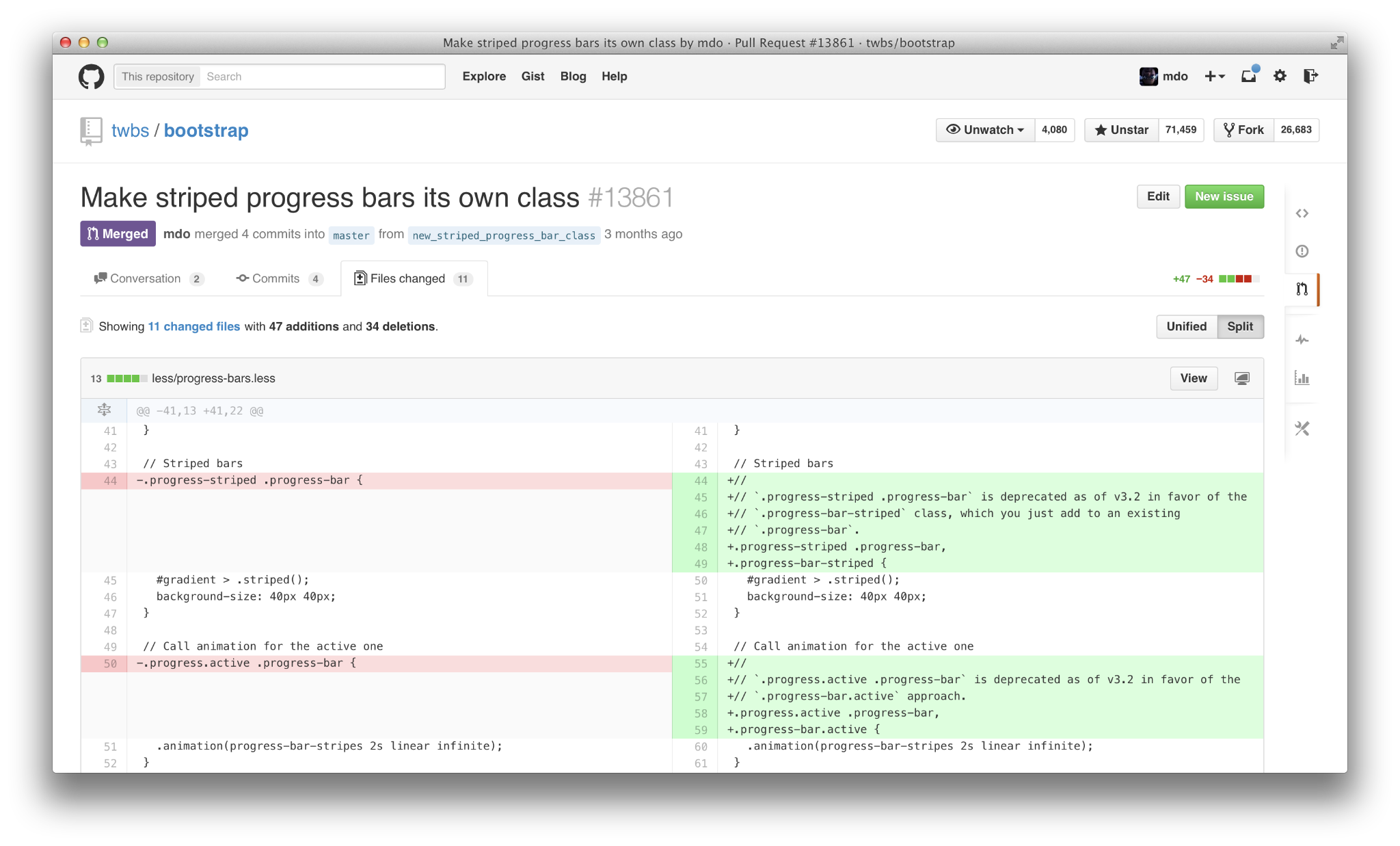1400x846 pixels.
Task: Open the Pulse sidebar icon
Action: tap(1302, 340)
